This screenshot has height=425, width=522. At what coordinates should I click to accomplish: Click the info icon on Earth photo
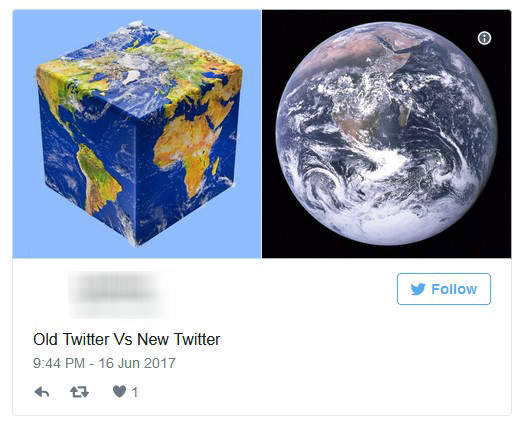(484, 38)
